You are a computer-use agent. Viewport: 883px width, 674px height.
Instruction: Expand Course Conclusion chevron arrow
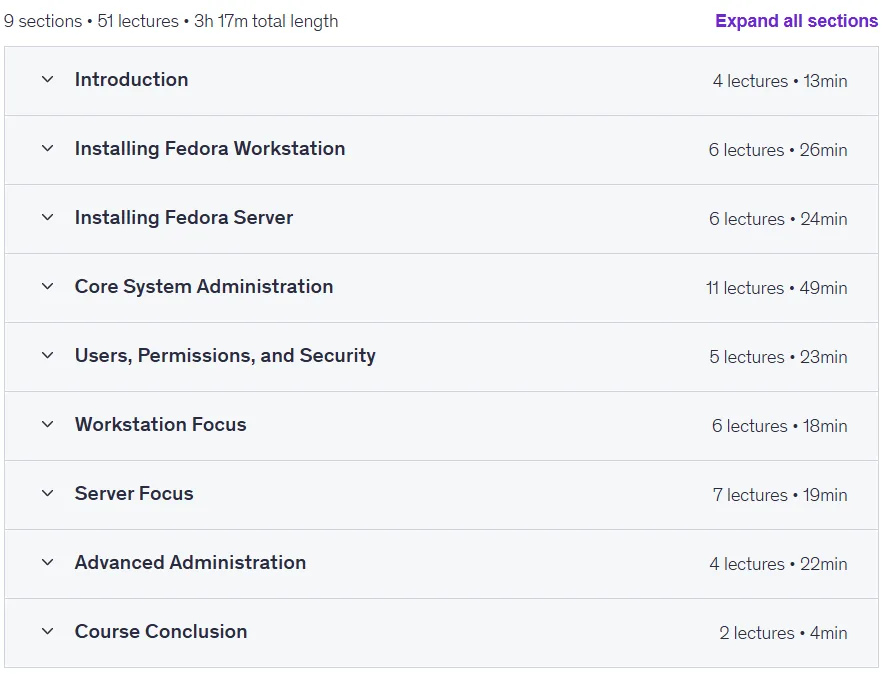[x=48, y=631]
